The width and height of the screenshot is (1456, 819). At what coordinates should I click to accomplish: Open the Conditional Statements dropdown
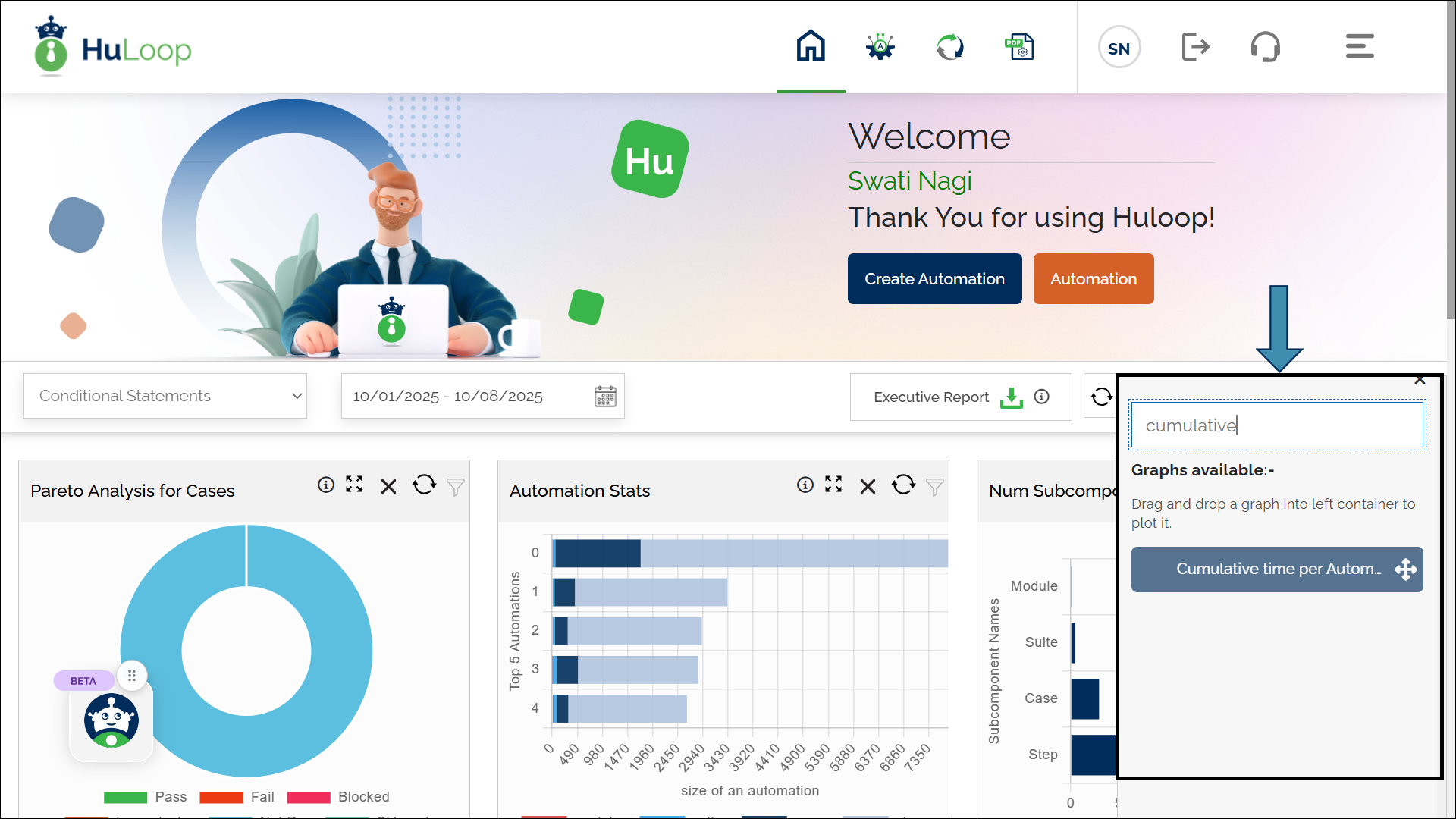click(x=165, y=395)
